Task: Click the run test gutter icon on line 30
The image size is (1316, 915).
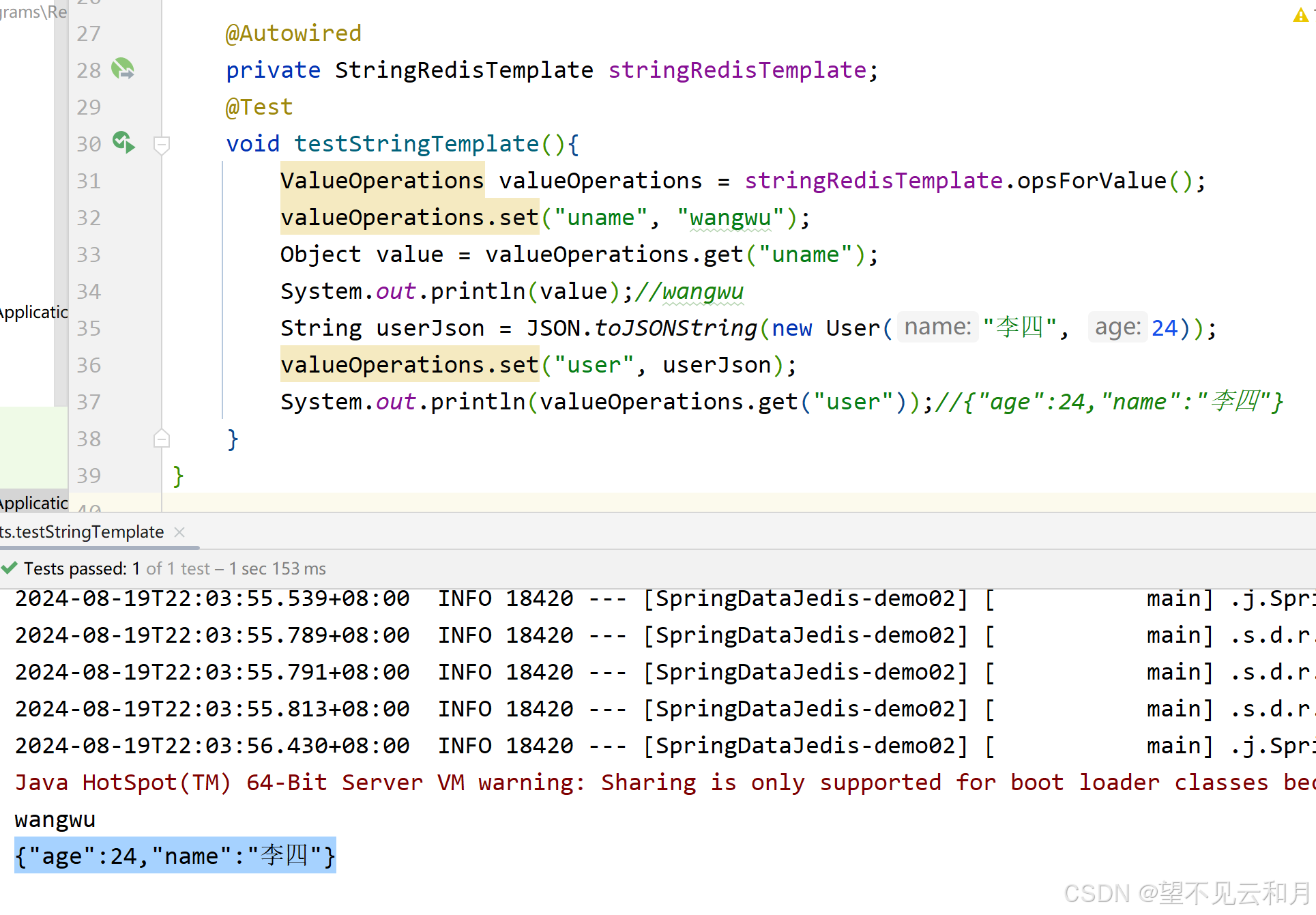Action: pos(123,143)
